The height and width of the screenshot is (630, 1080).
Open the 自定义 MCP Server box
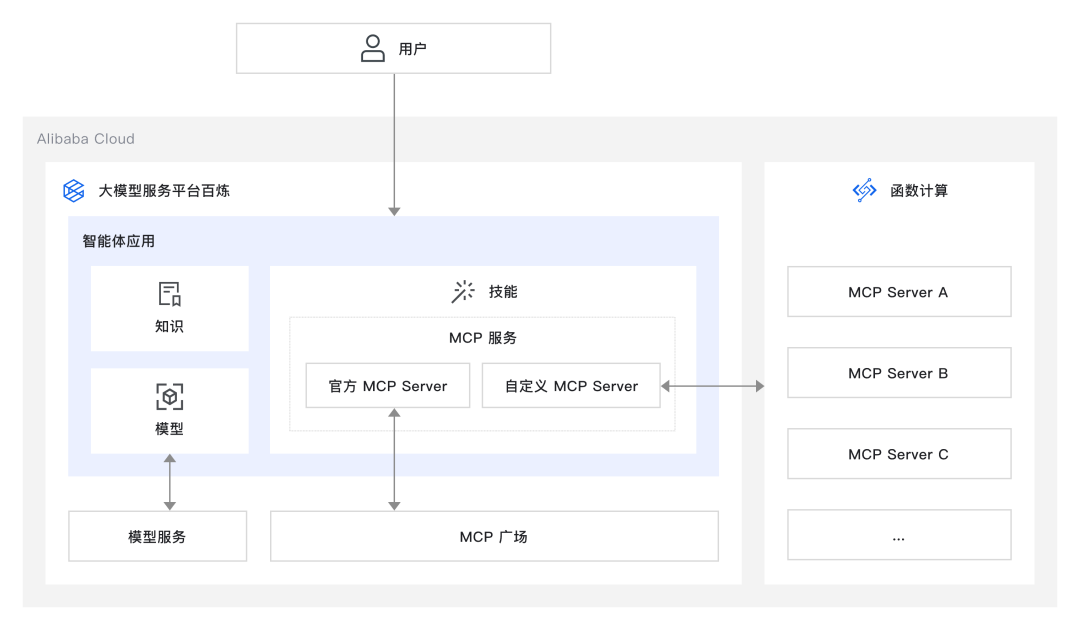pyautogui.click(x=570, y=385)
